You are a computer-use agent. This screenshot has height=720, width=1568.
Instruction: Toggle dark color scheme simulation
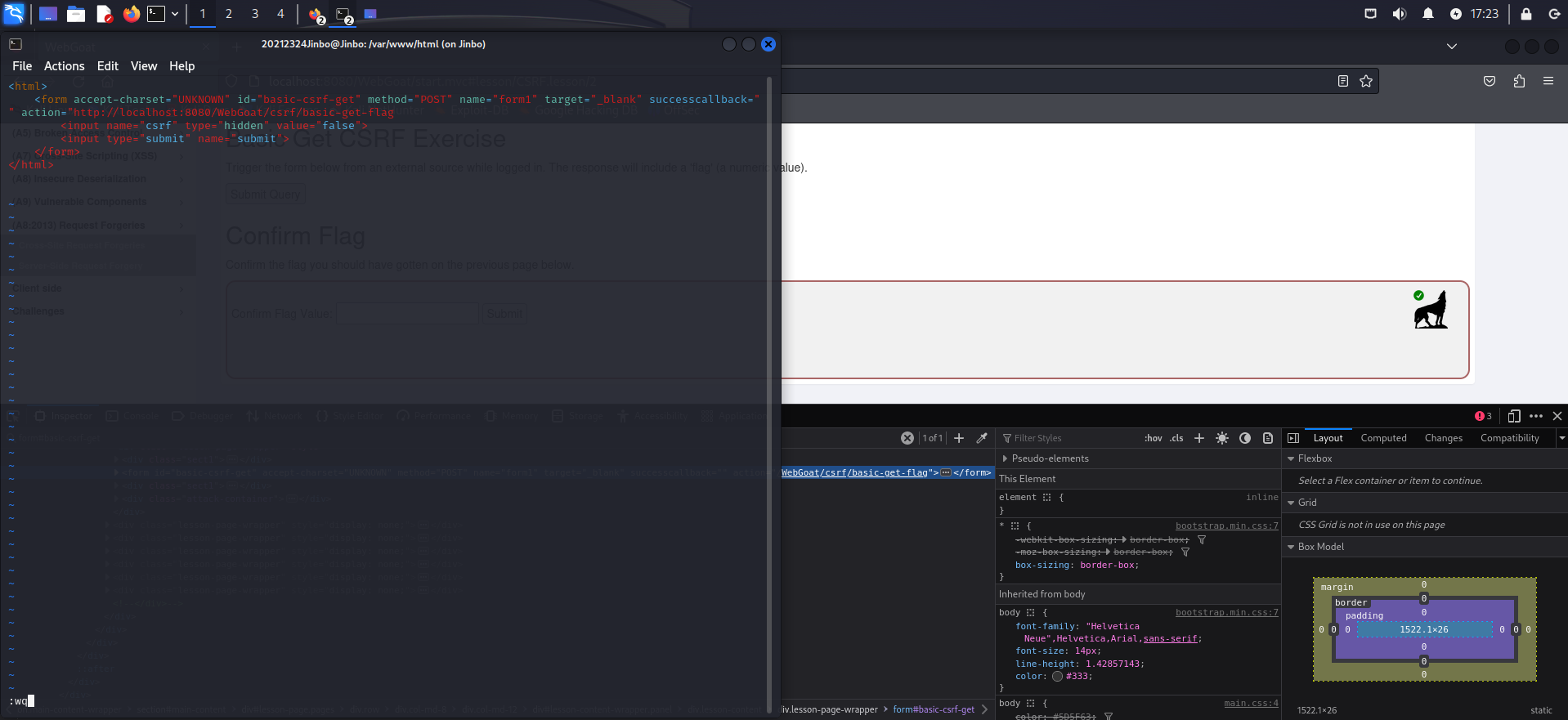pos(1245,438)
